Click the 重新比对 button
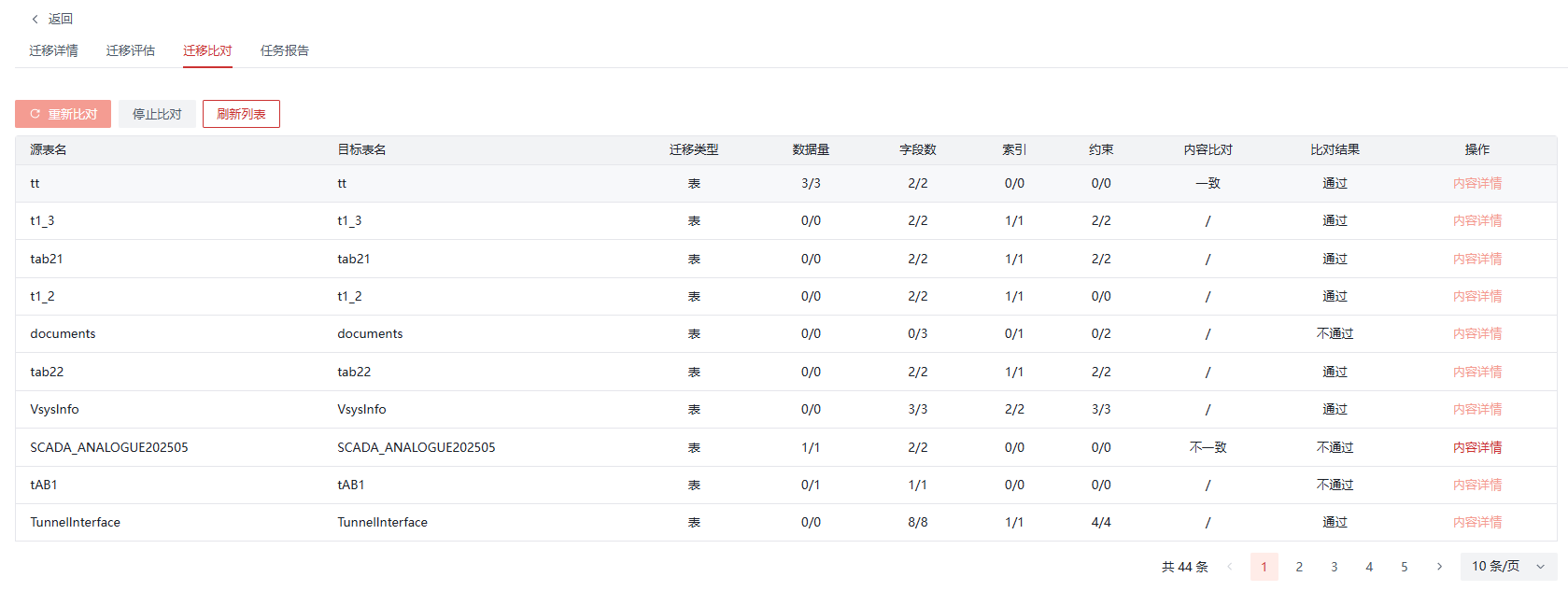This screenshot has height=591, width=1568. 64,114
